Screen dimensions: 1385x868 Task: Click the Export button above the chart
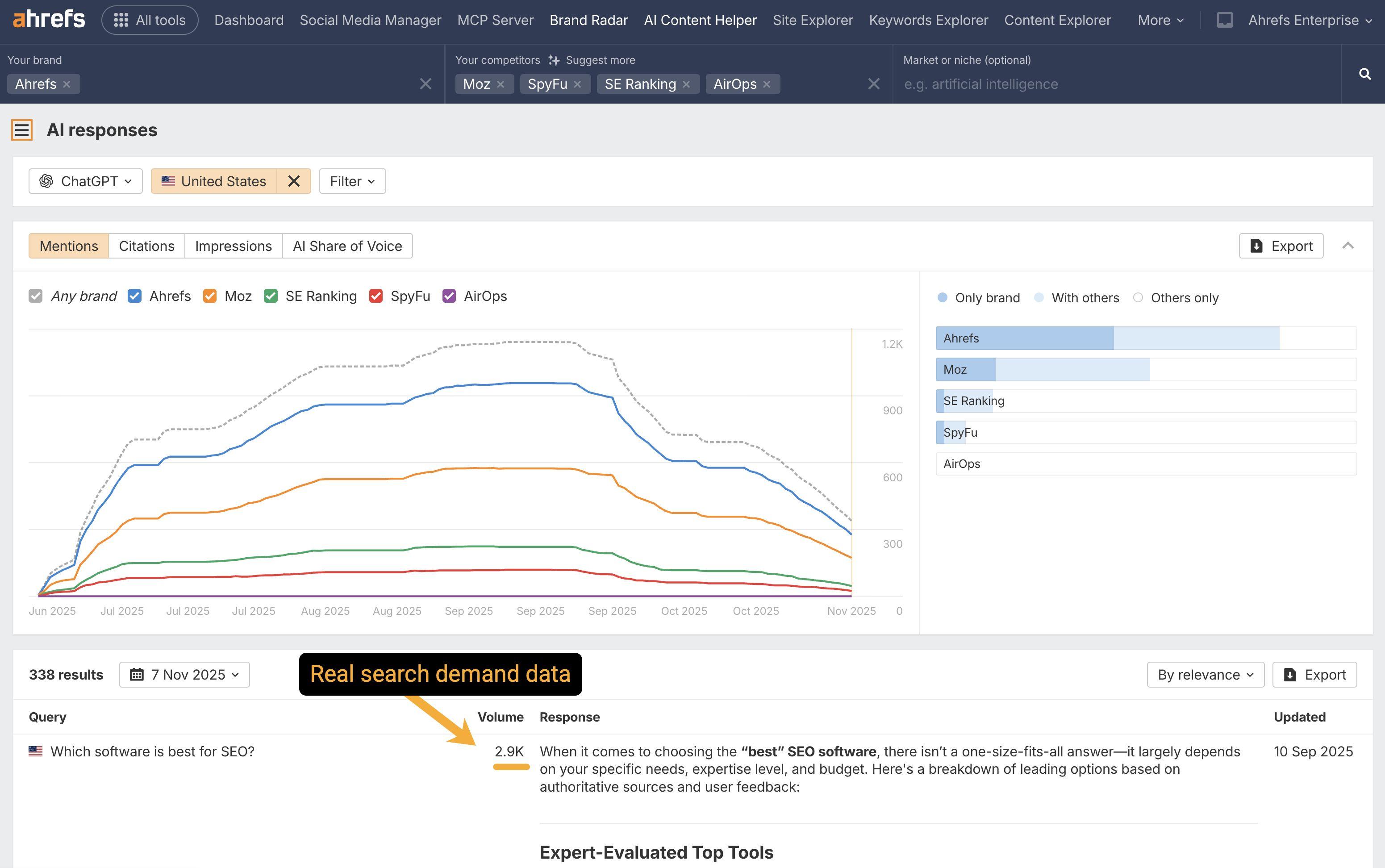[1282, 246]
